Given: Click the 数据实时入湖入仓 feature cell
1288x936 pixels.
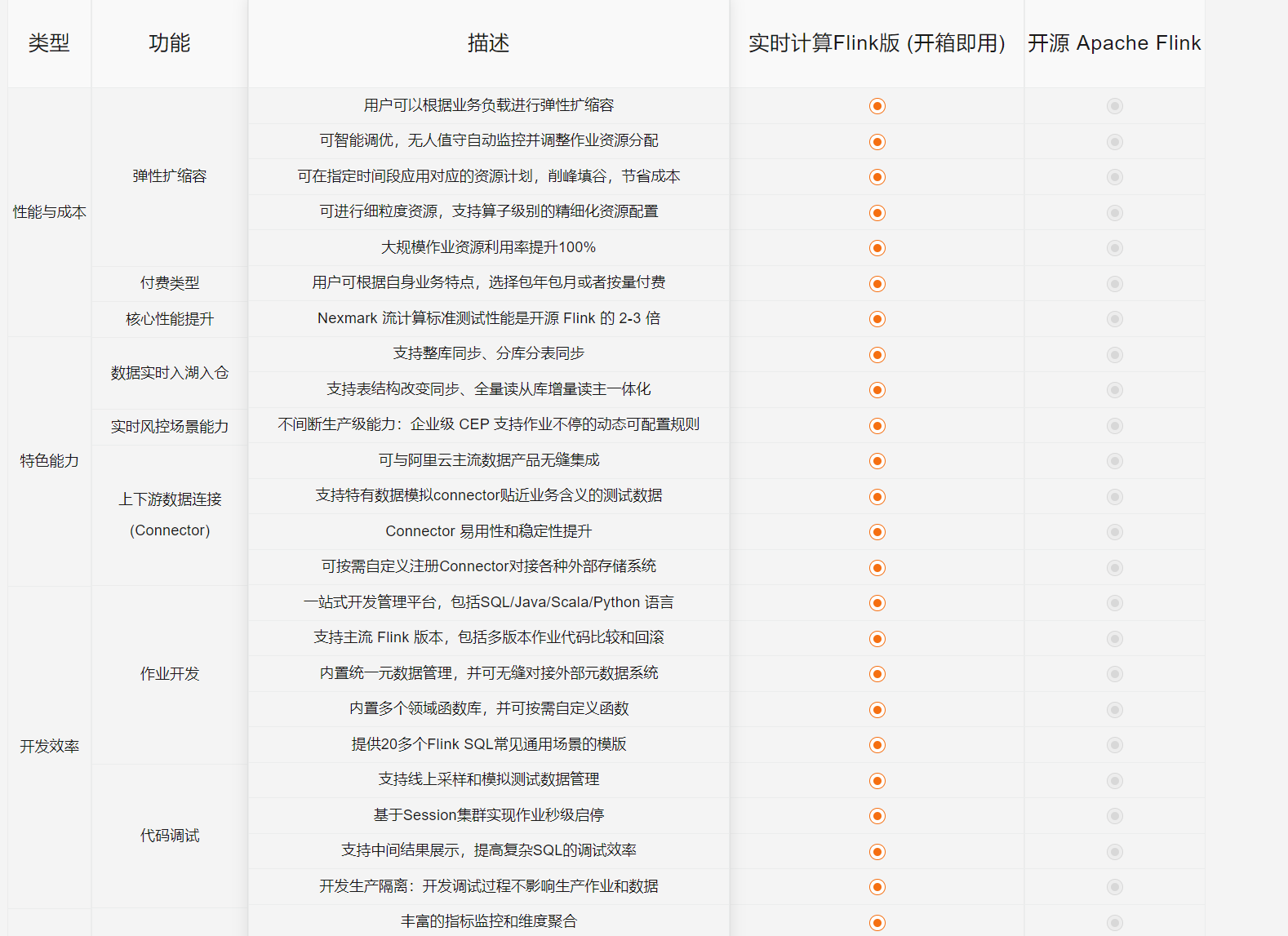Looking at the screenshot, I should pyautogui.click(x=170, y=373).
